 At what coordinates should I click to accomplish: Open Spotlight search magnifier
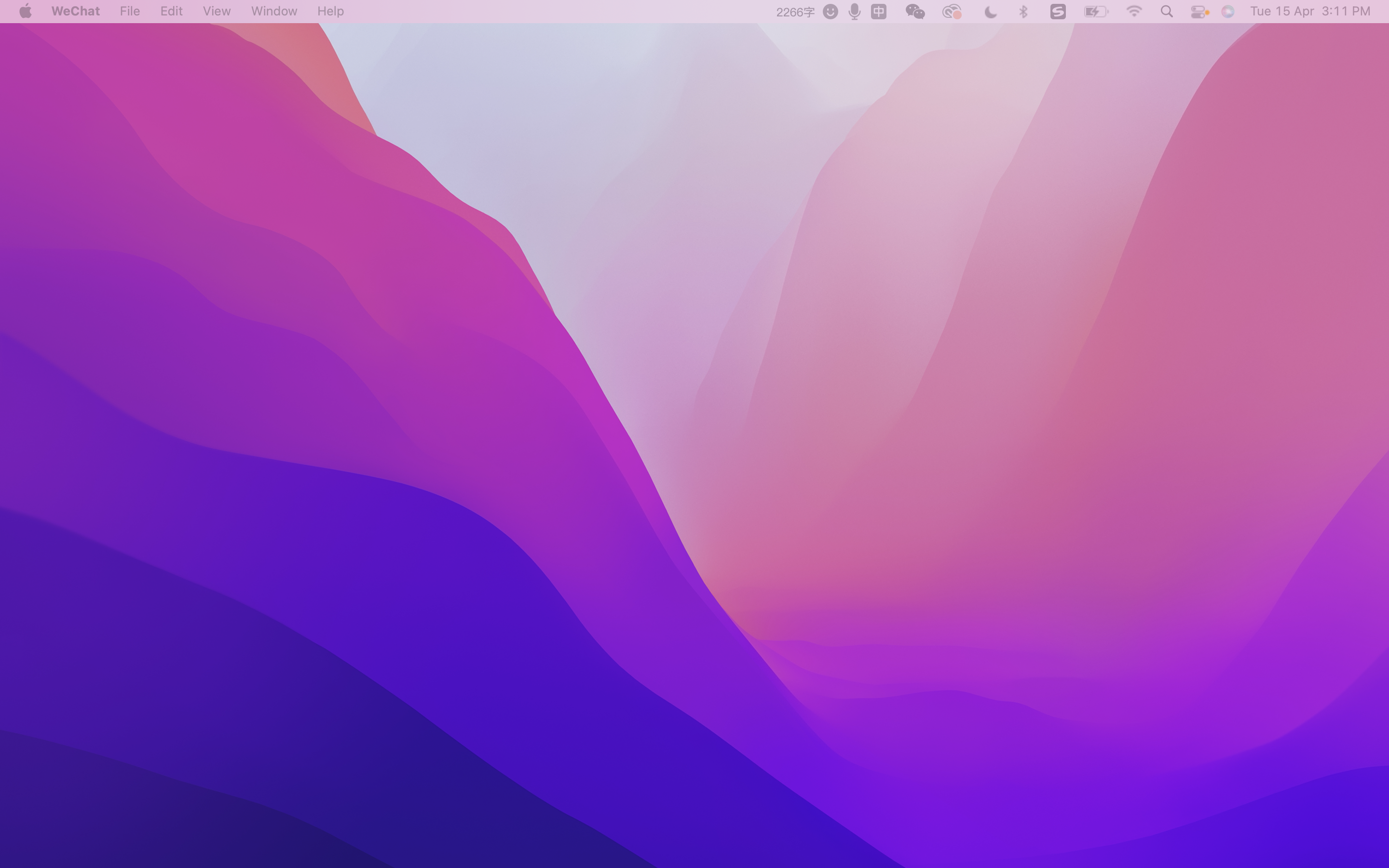(x=1166, y=12)
